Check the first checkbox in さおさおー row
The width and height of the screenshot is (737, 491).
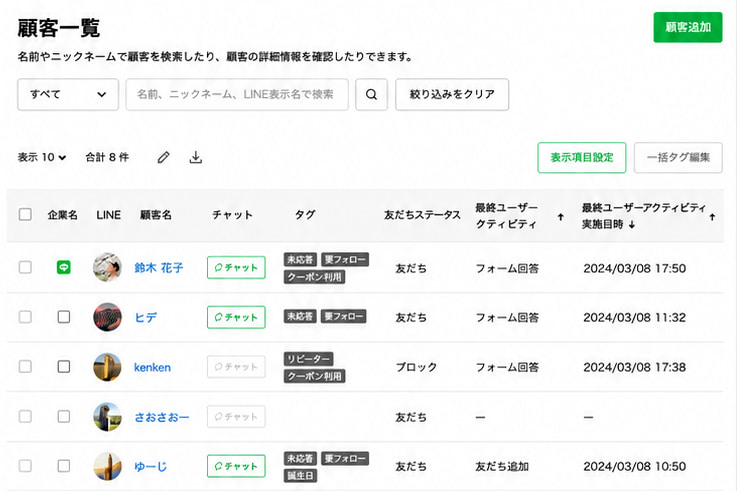(25, 417)
